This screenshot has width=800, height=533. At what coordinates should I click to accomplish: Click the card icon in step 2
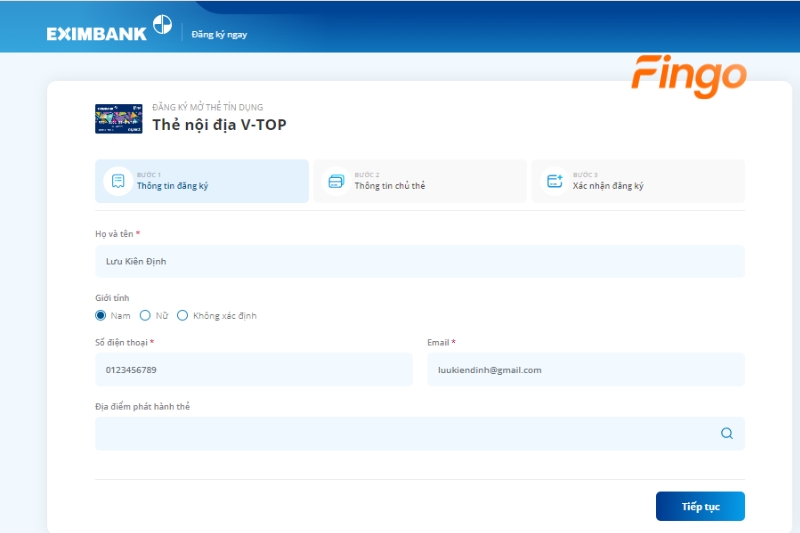click(336, 181)
